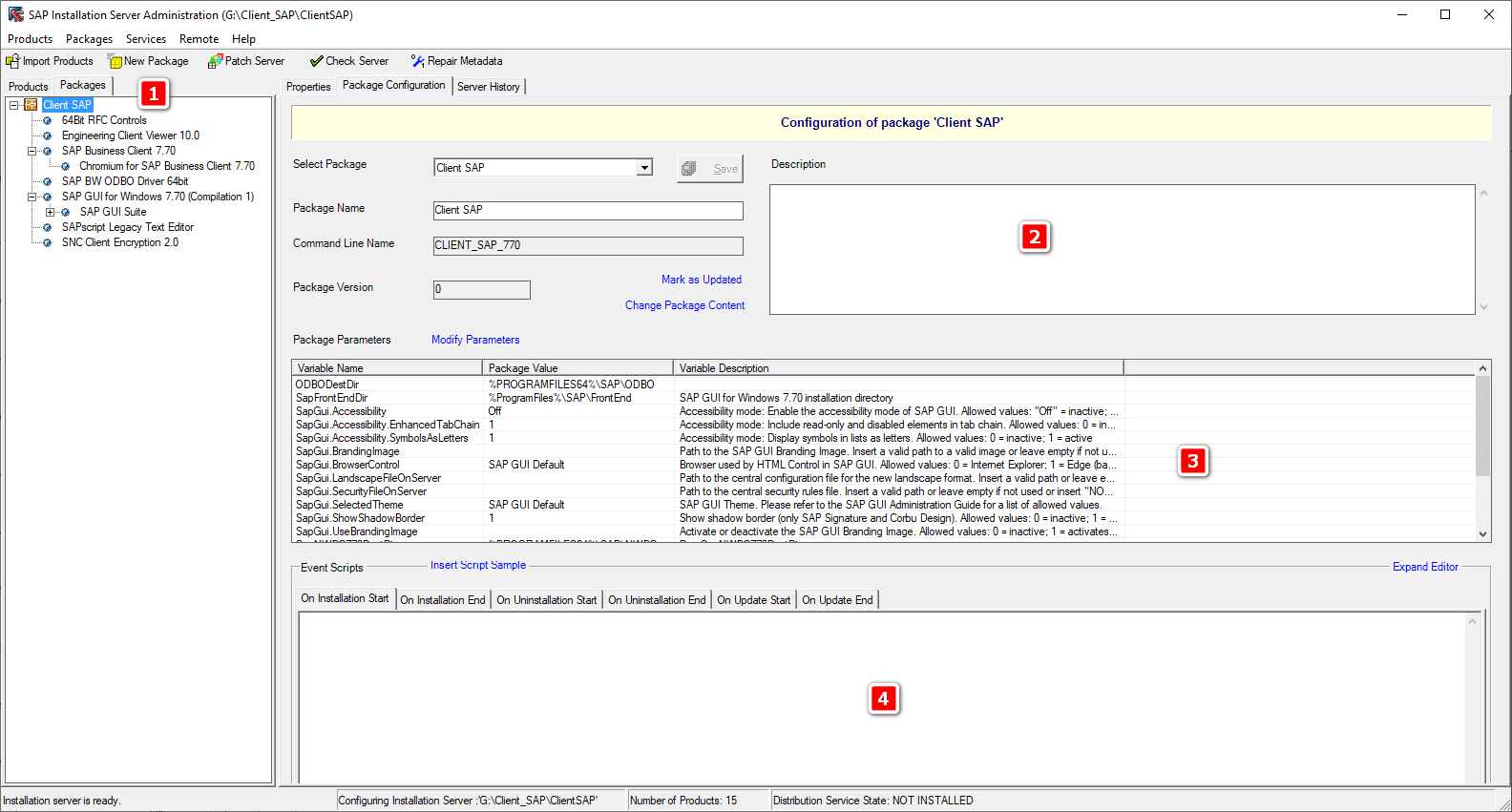Click the SAP application icon in title bar
1512x812 pixels.
coord(15,14)
